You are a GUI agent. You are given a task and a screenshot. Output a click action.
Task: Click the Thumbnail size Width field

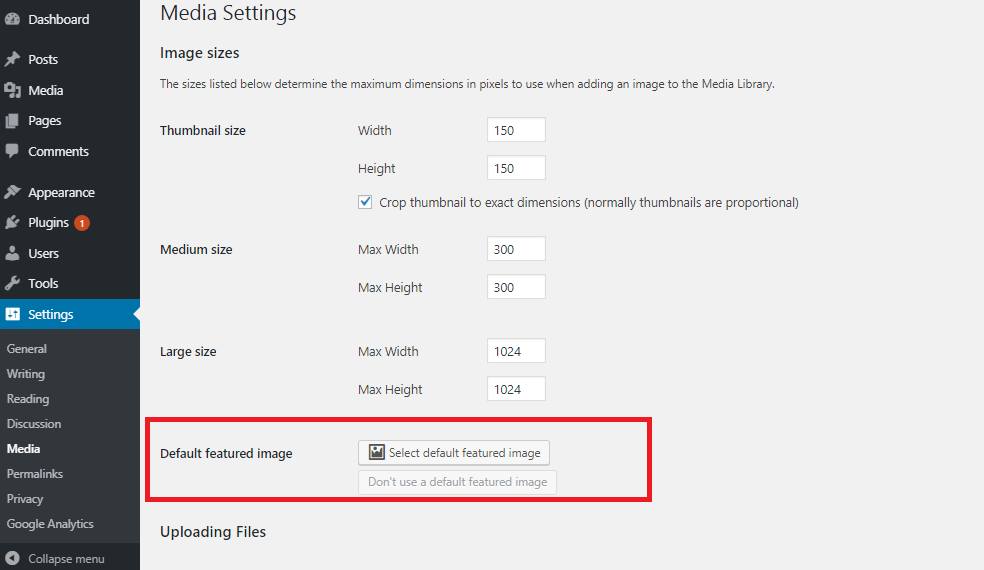516,130
